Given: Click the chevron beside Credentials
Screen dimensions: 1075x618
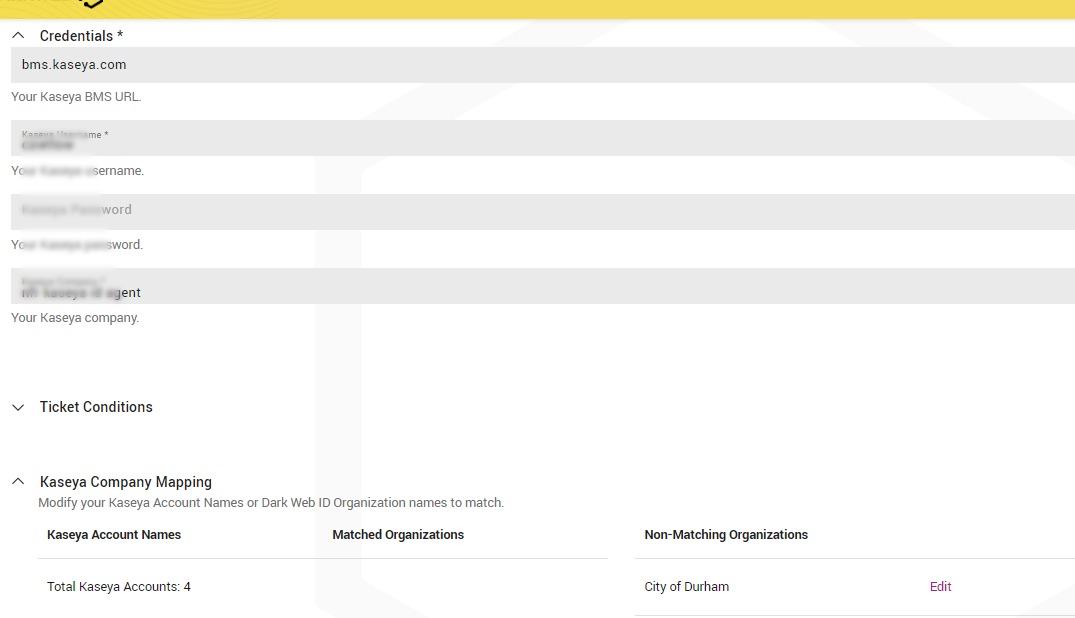Looking at the screenshot, I should pyautogui.click(x=17, y=34).
